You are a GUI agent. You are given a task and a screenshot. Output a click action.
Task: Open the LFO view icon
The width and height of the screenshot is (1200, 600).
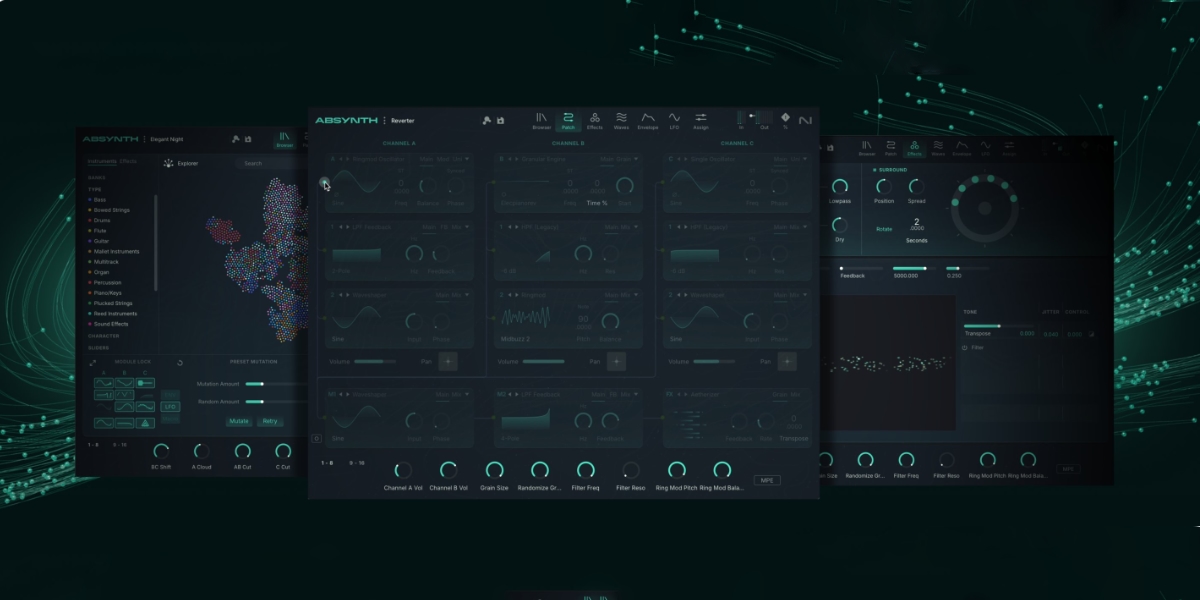(674, 121)
